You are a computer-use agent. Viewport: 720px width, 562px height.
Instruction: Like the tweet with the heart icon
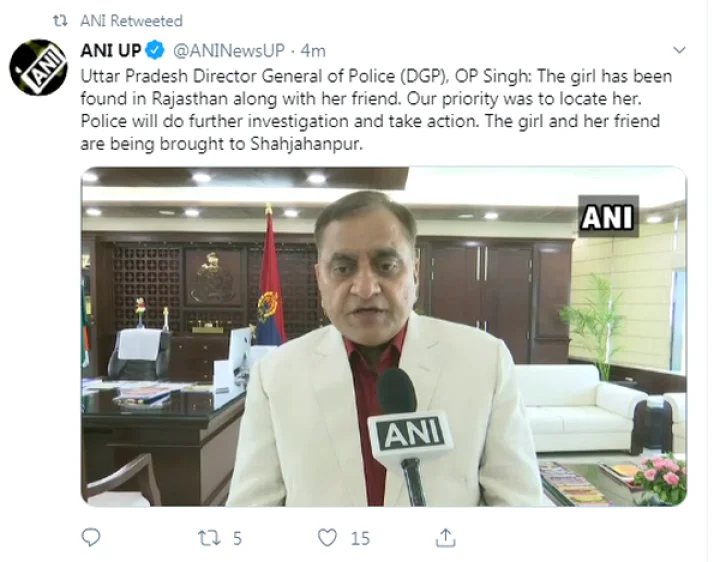(x=327, y=537)
